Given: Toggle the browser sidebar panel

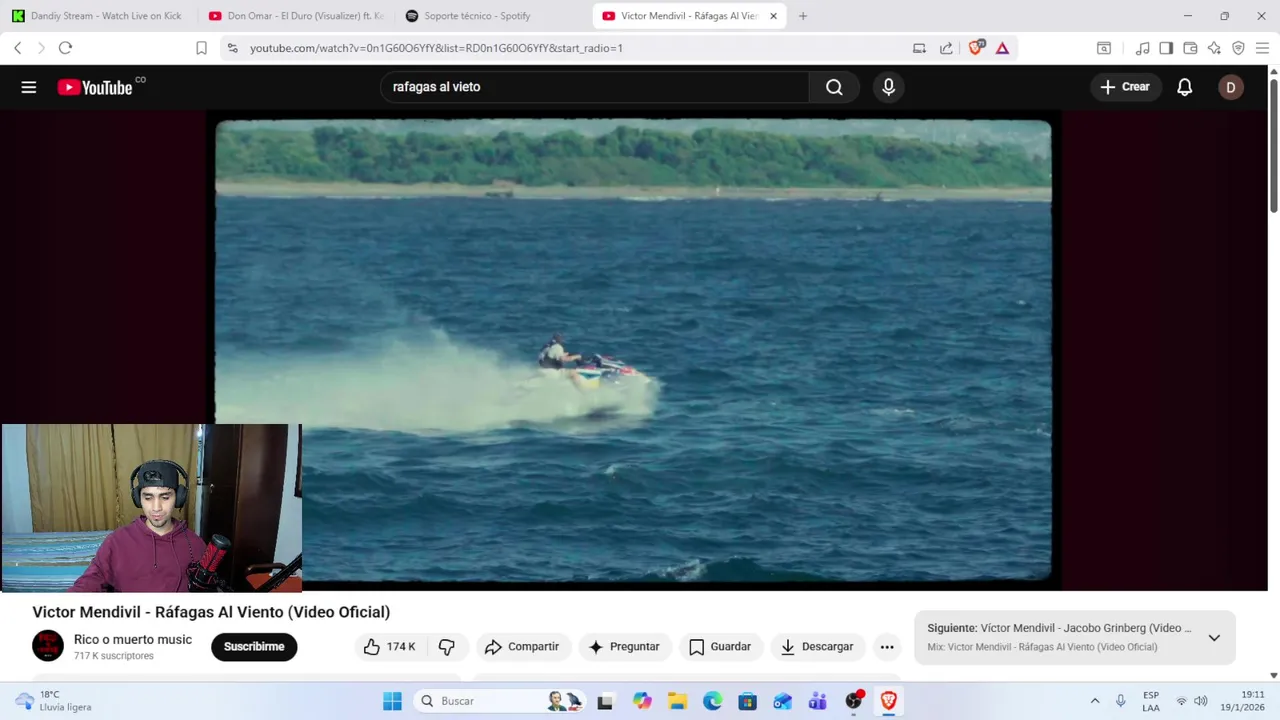Looking at the screenshot, I should pos(1166,48).
